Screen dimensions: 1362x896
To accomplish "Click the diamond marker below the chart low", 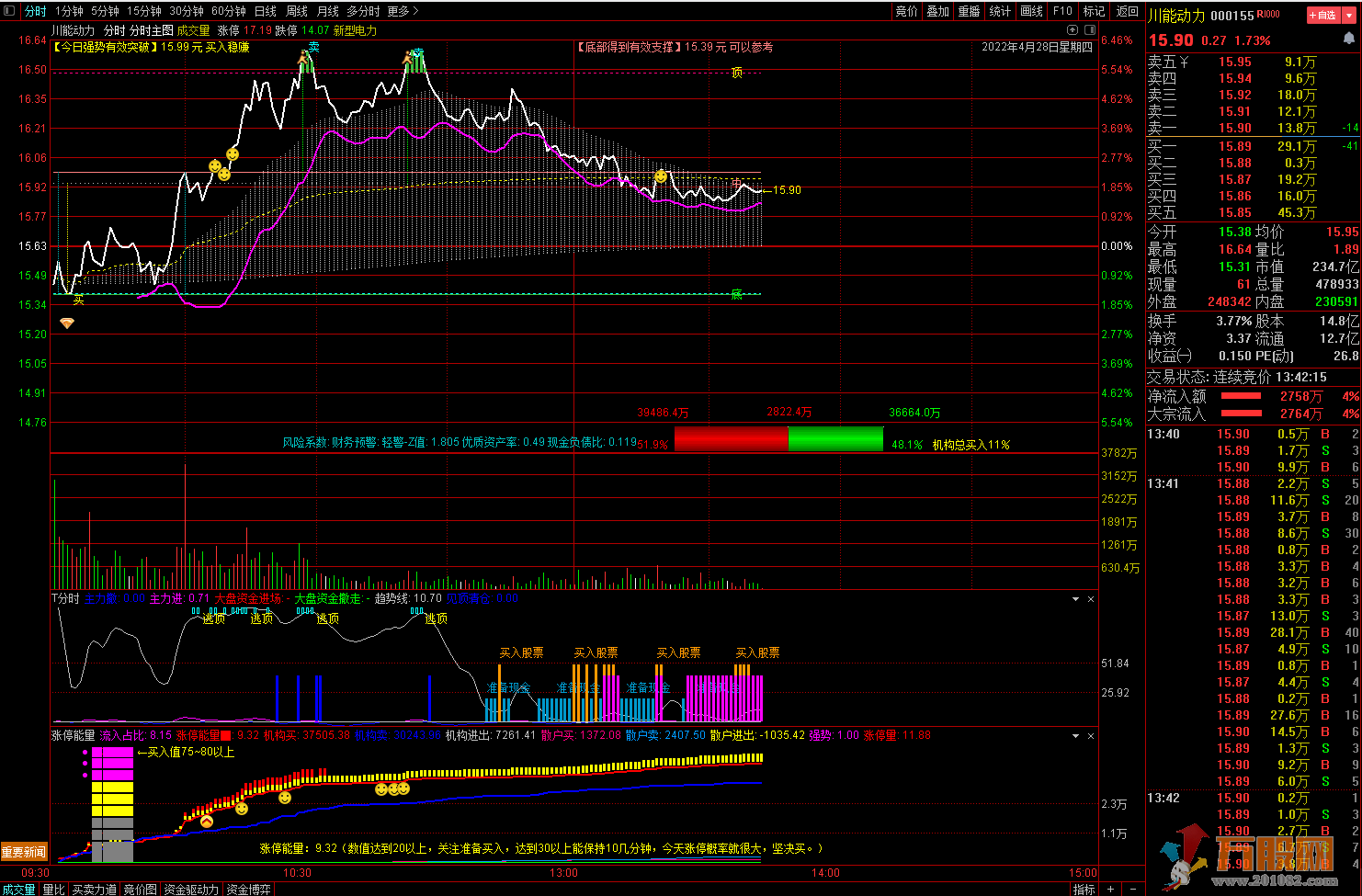I will pyautogui.click(x=67, y=323).
